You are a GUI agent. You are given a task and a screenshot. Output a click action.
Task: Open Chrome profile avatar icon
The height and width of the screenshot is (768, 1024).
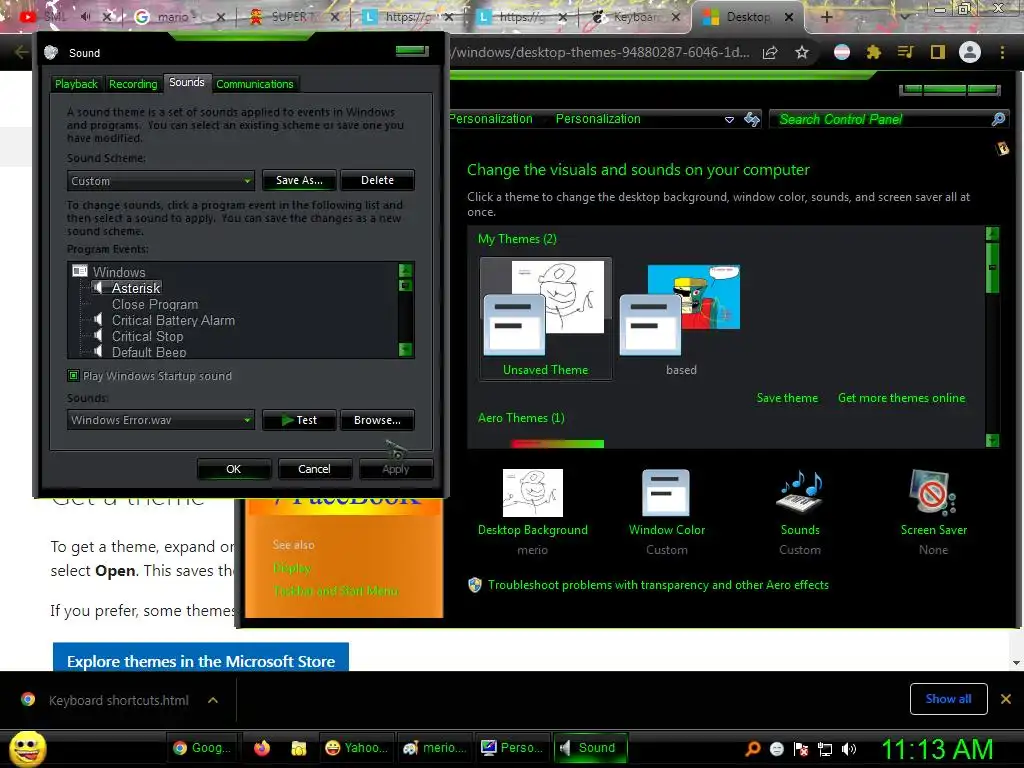click(970, 52)
